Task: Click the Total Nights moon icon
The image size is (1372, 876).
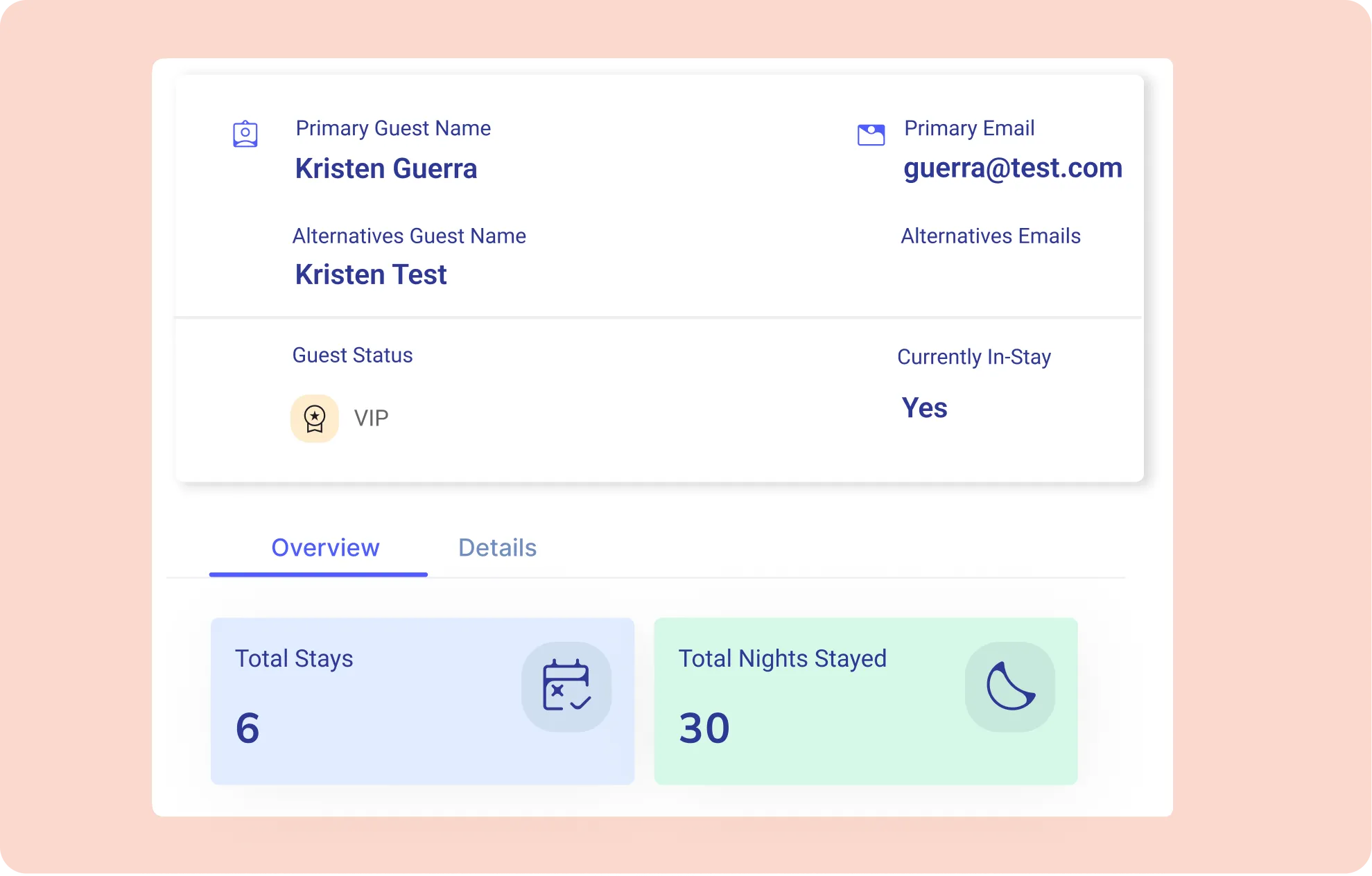Action: (x=1010, y=686)
